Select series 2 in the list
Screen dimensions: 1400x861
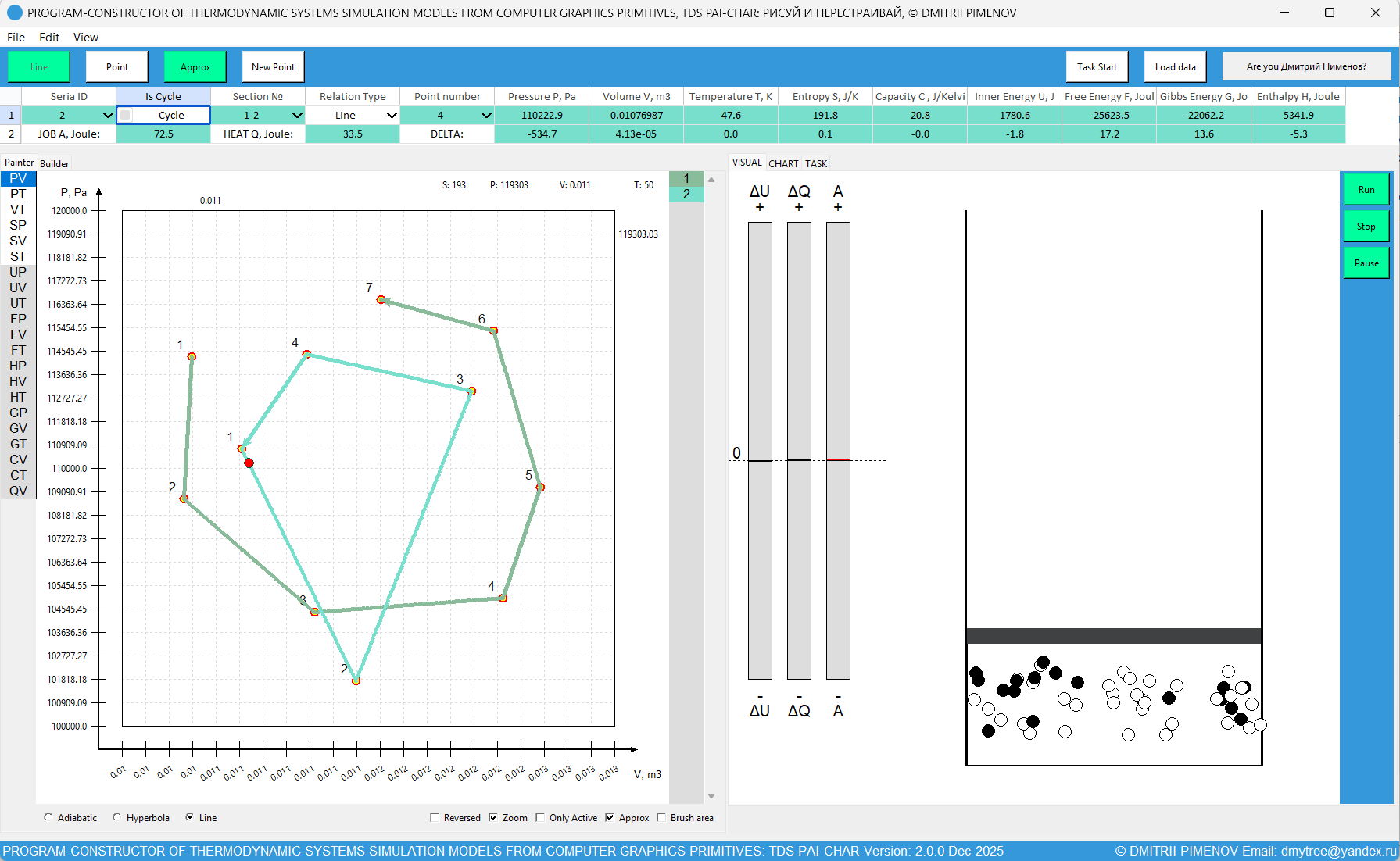tap(686, 195)
